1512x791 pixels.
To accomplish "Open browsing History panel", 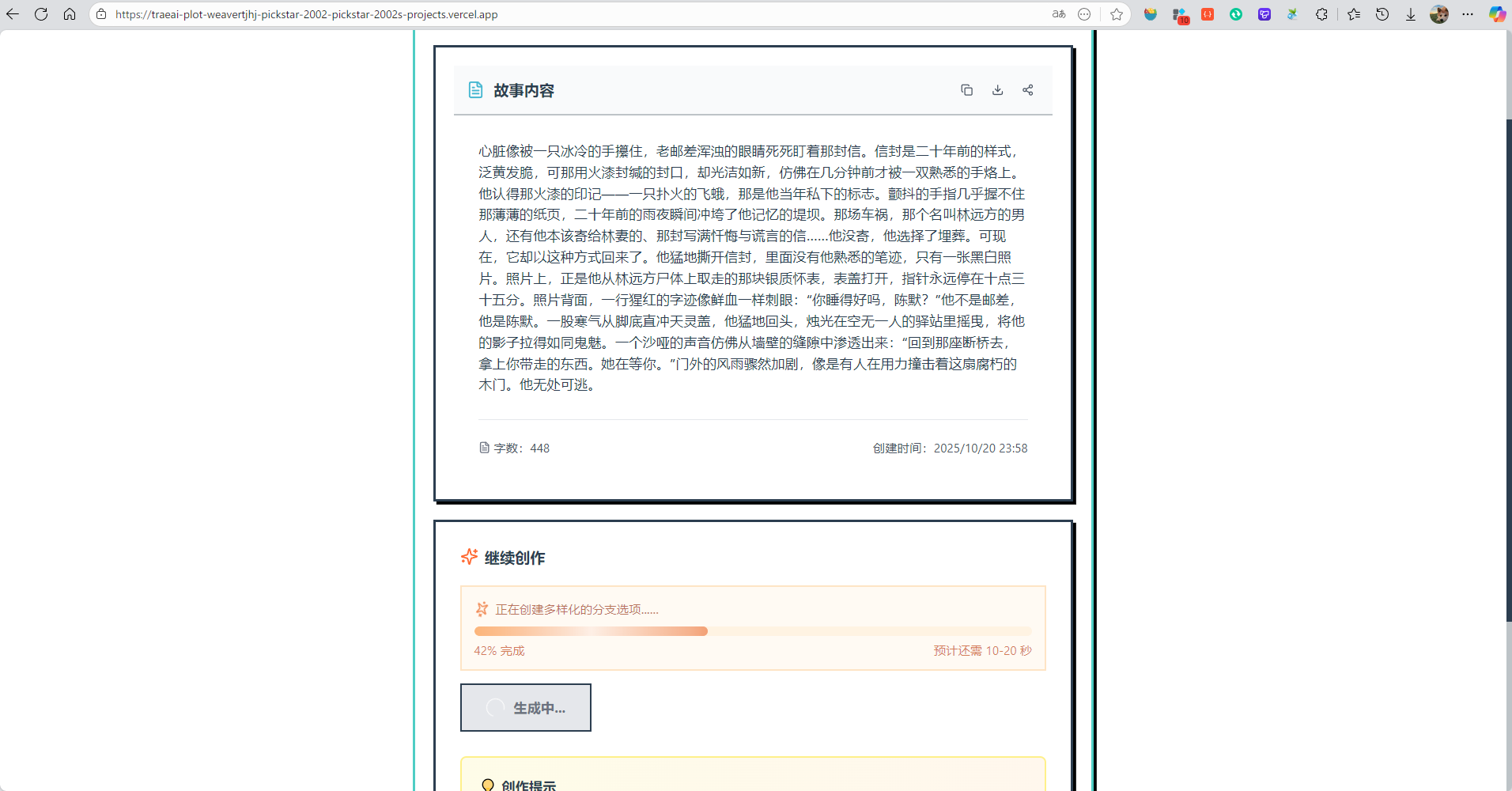I will [1383, 14].
